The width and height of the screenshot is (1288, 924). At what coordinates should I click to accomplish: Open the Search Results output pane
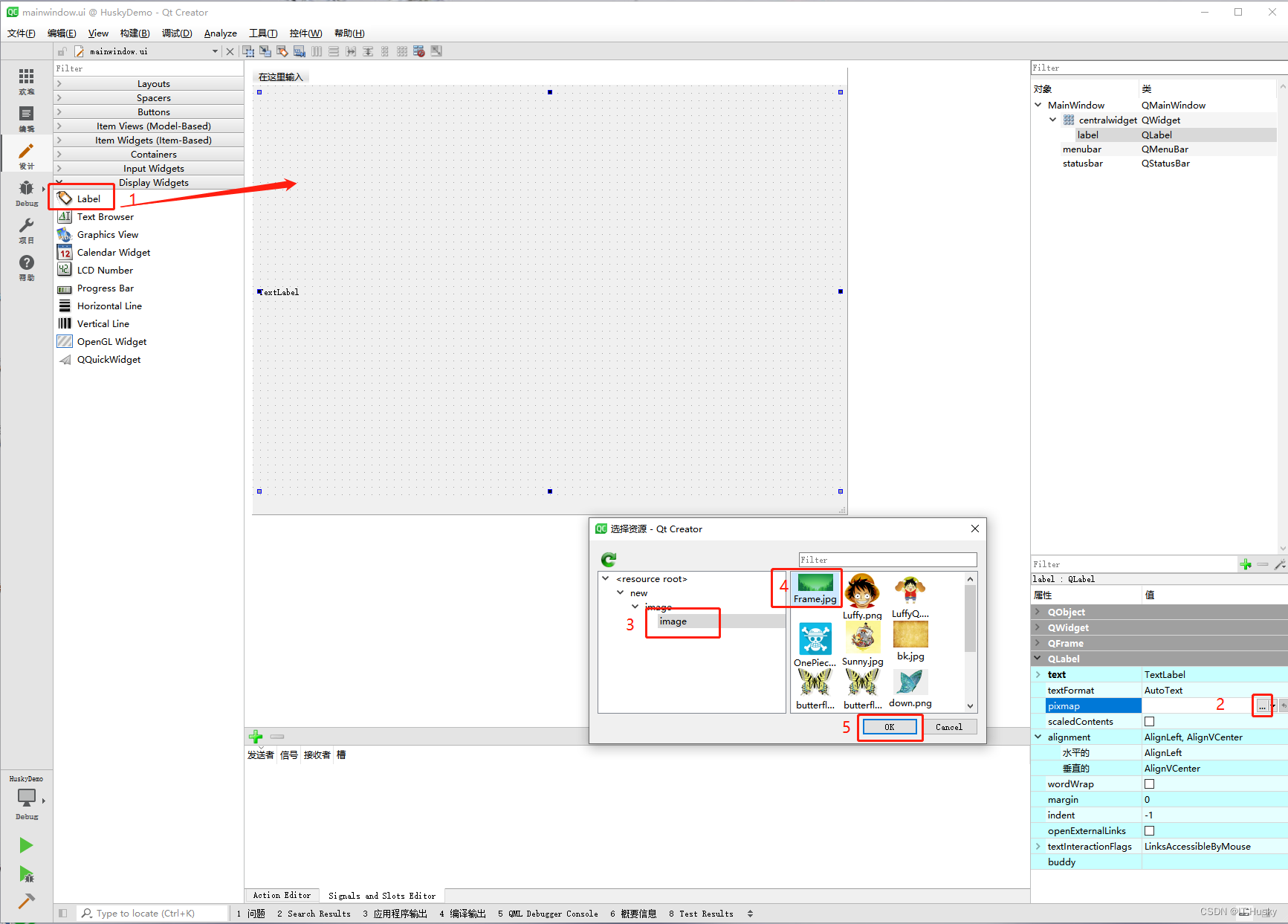click(314, 914)
